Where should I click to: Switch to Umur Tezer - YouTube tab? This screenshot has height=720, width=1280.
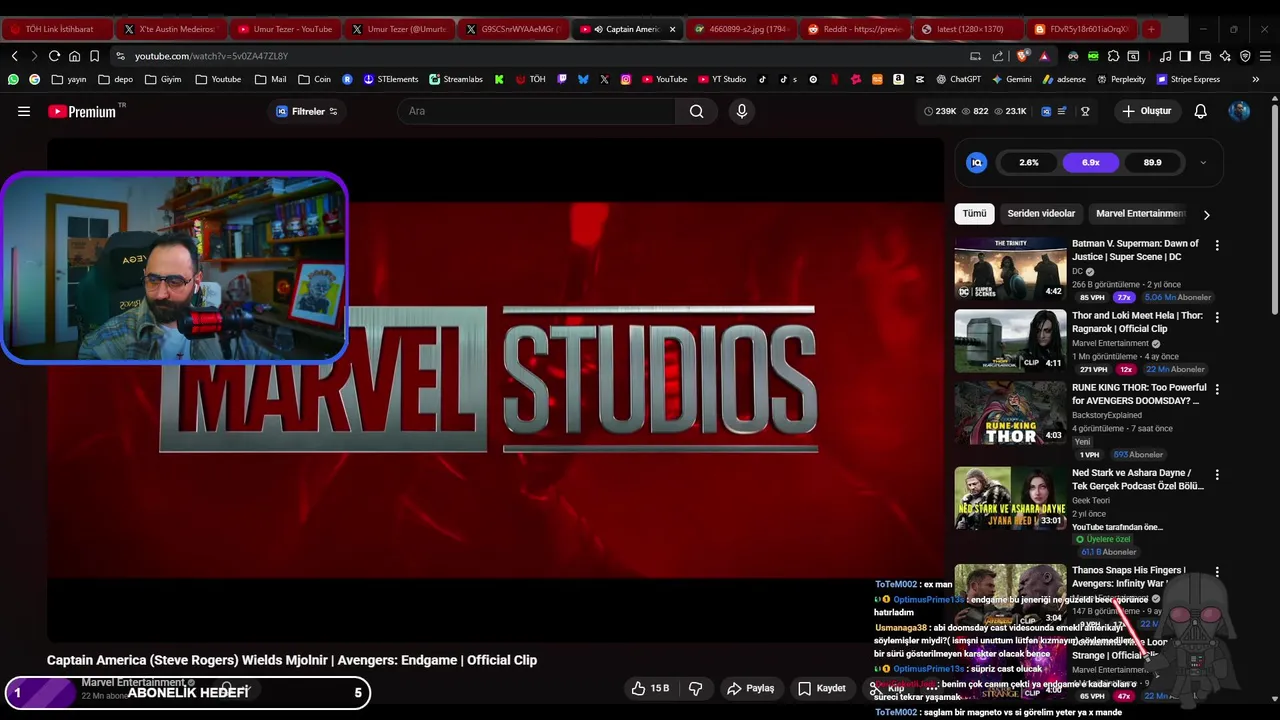tap(284, 29)
